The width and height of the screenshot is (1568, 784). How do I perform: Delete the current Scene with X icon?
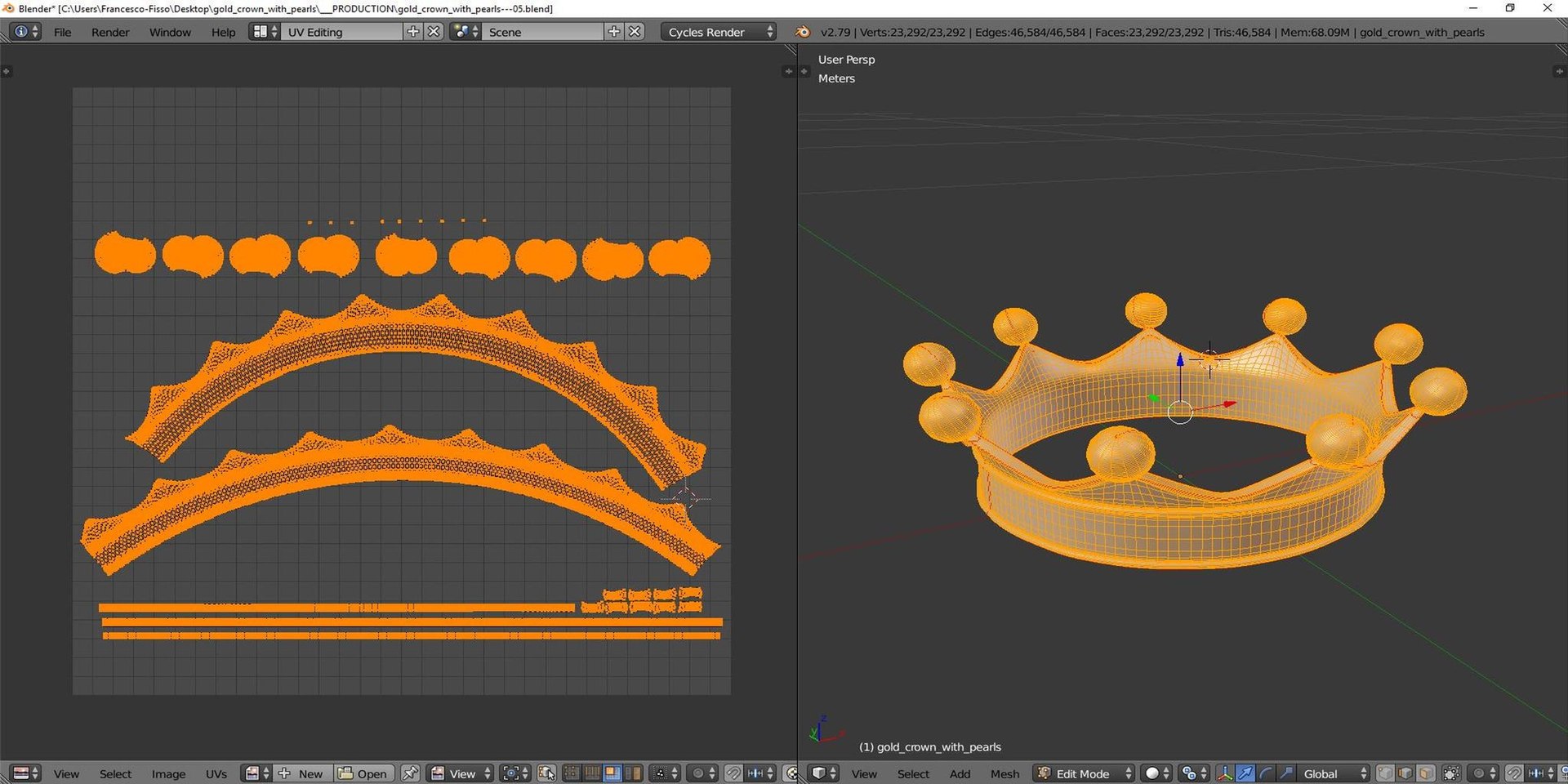635,32
